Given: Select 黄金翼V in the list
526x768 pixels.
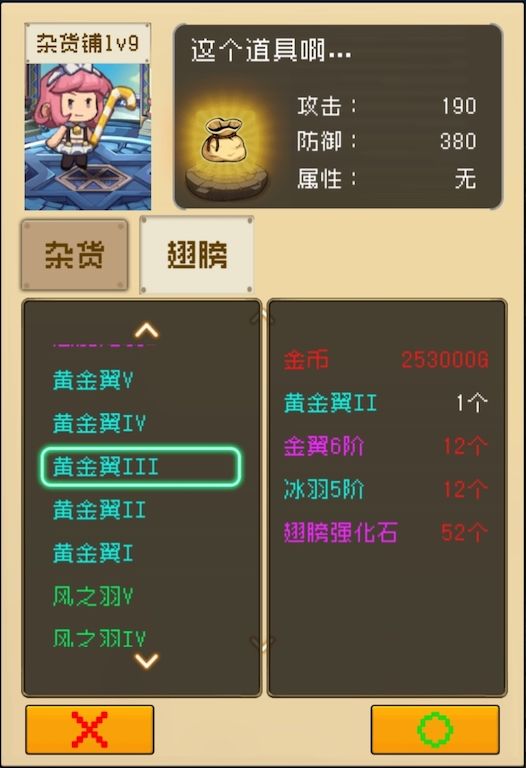Looking at the screenshot, I should tap(93, 381).
